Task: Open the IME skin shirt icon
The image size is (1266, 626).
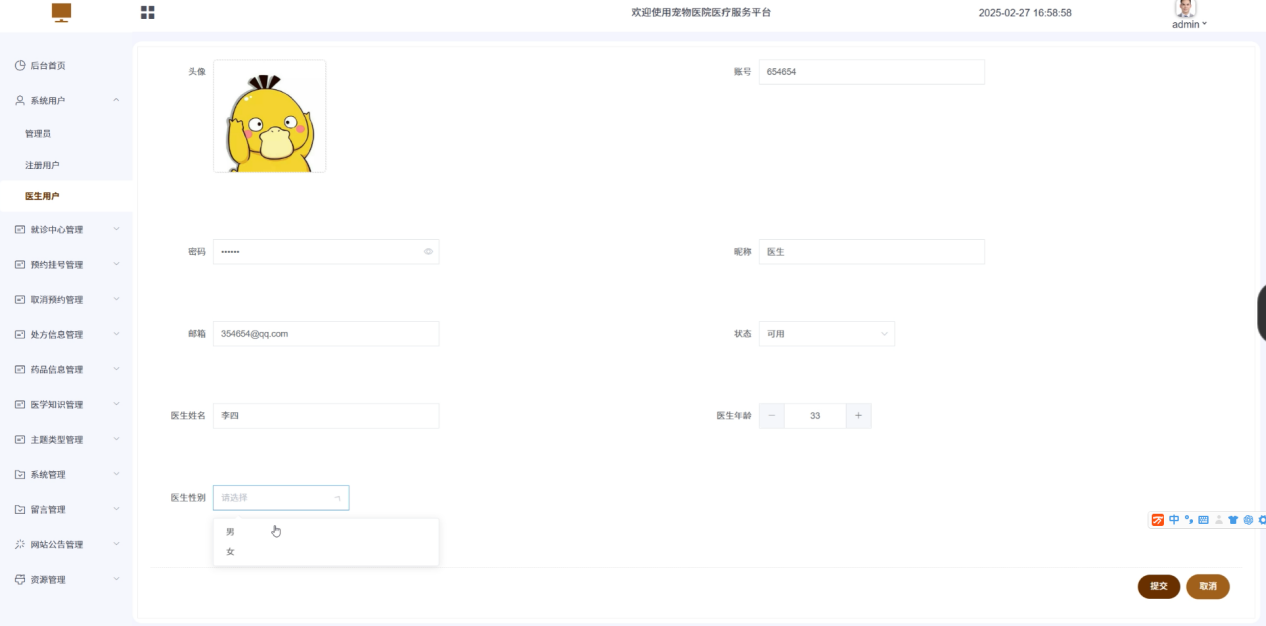Action: coord(1233,520)
